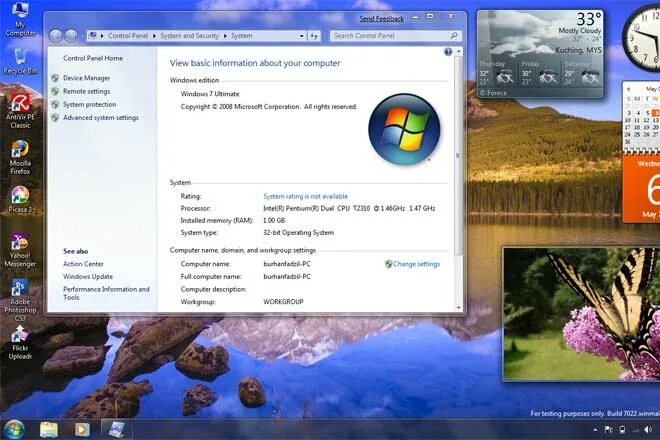Click the Send Feedback link
Screen dimensions: 660x440
coord(381,19)
